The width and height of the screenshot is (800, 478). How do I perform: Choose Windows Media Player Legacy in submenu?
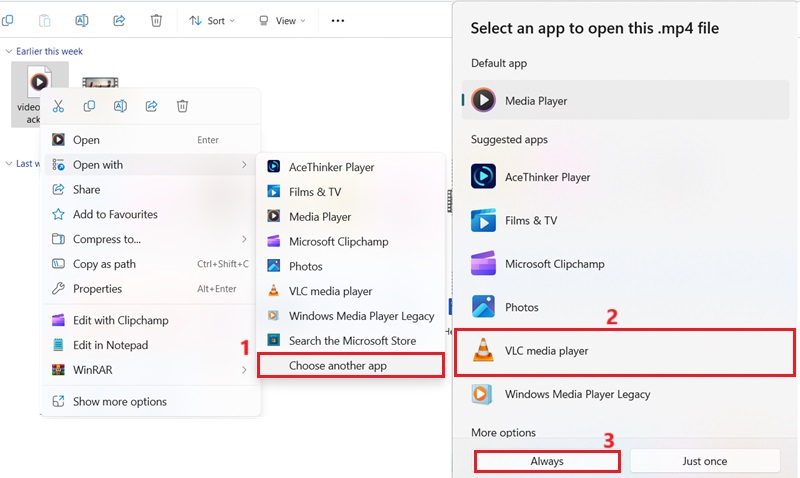[351, 316]
